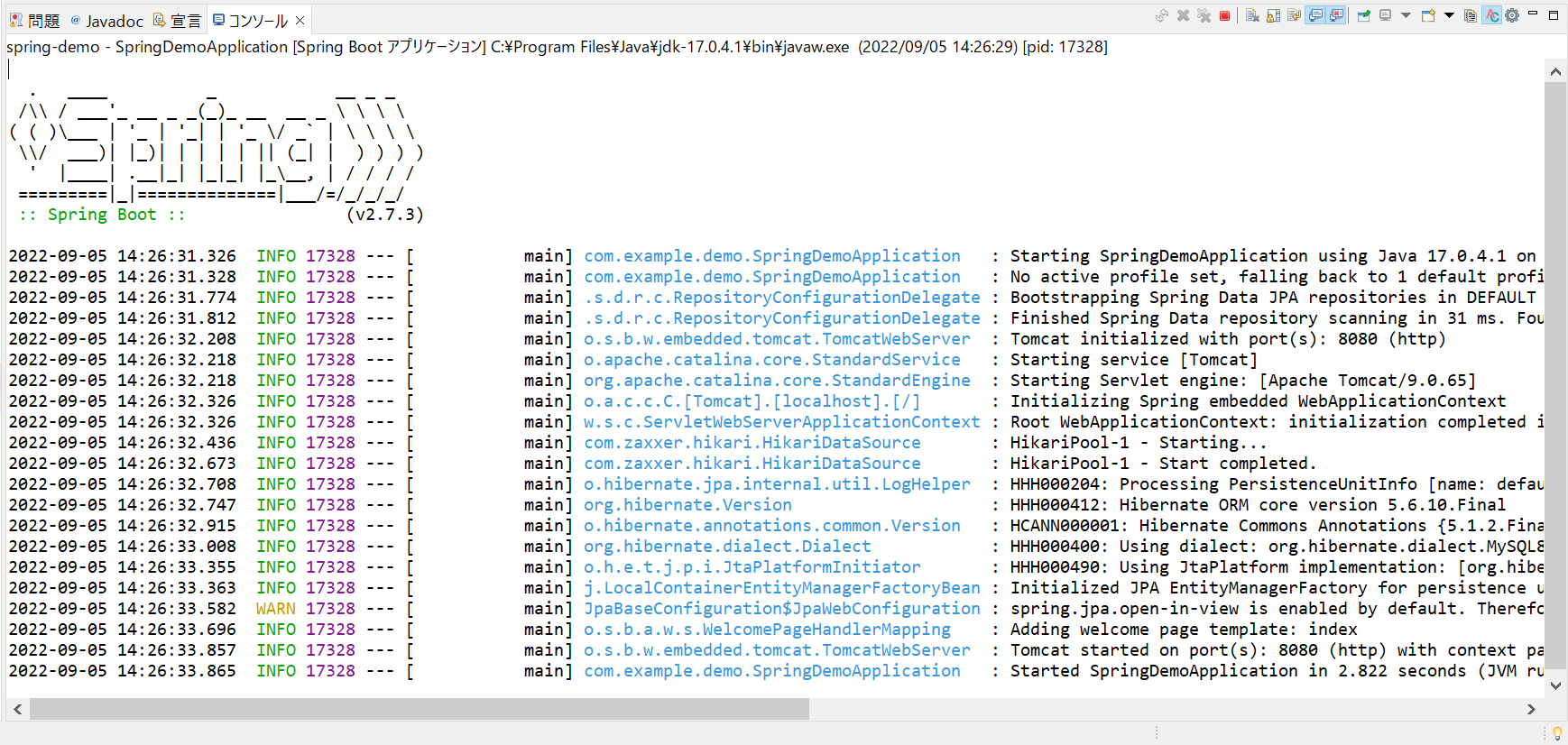The image size is (1568, 745).
Task: Toggle Scroll Lock padlock icon
Action: click(1273, 15)
